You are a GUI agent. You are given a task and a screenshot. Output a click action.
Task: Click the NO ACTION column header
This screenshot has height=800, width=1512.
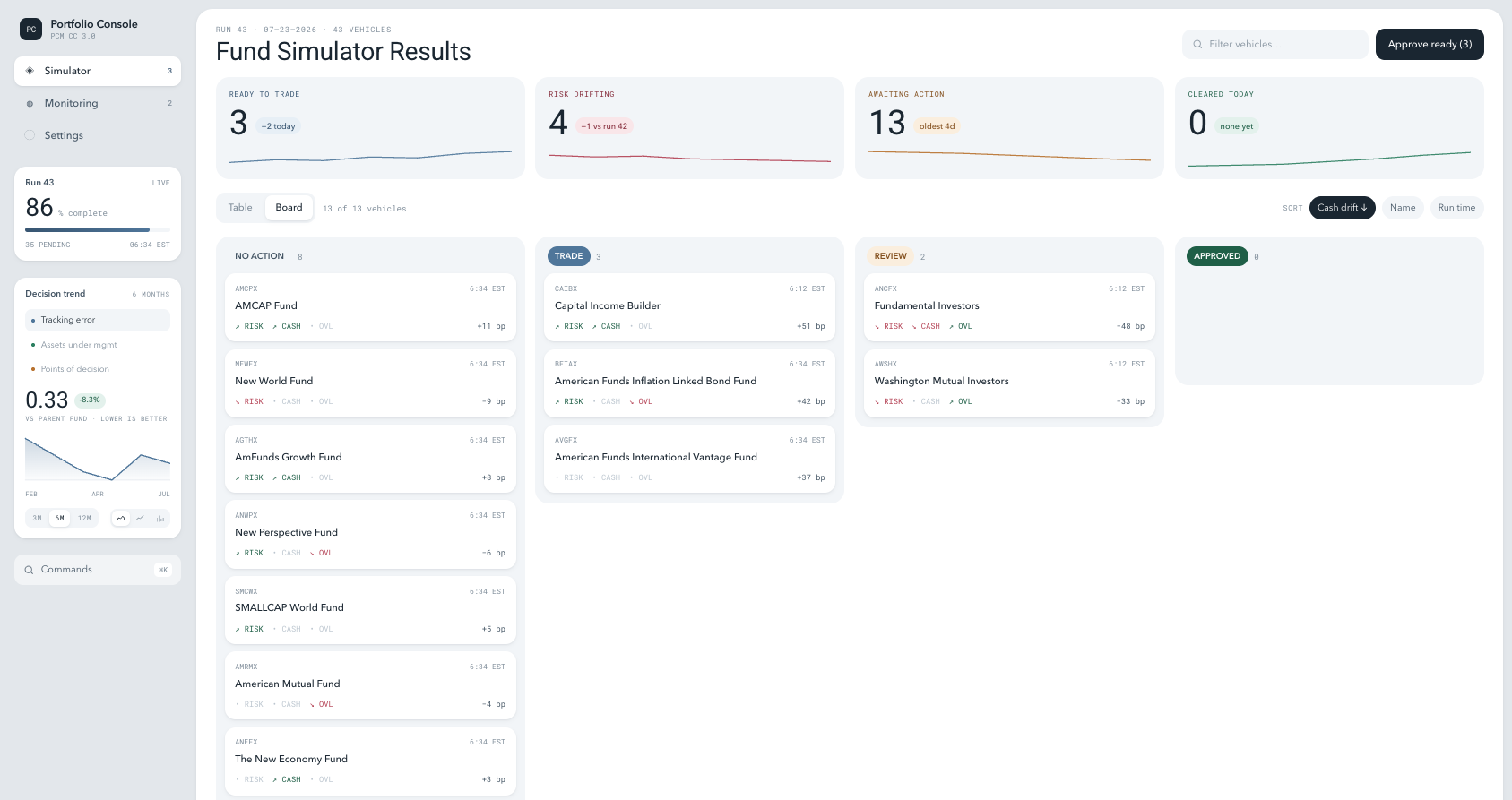(x=259, y=256)
